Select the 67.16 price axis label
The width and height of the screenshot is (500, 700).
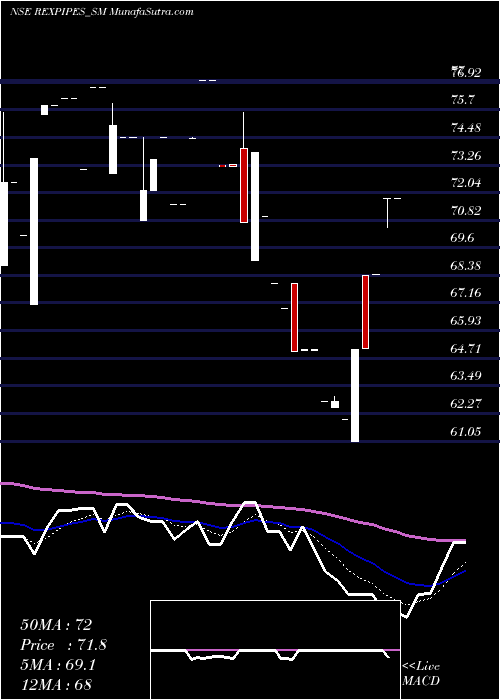tap(466, 293)
